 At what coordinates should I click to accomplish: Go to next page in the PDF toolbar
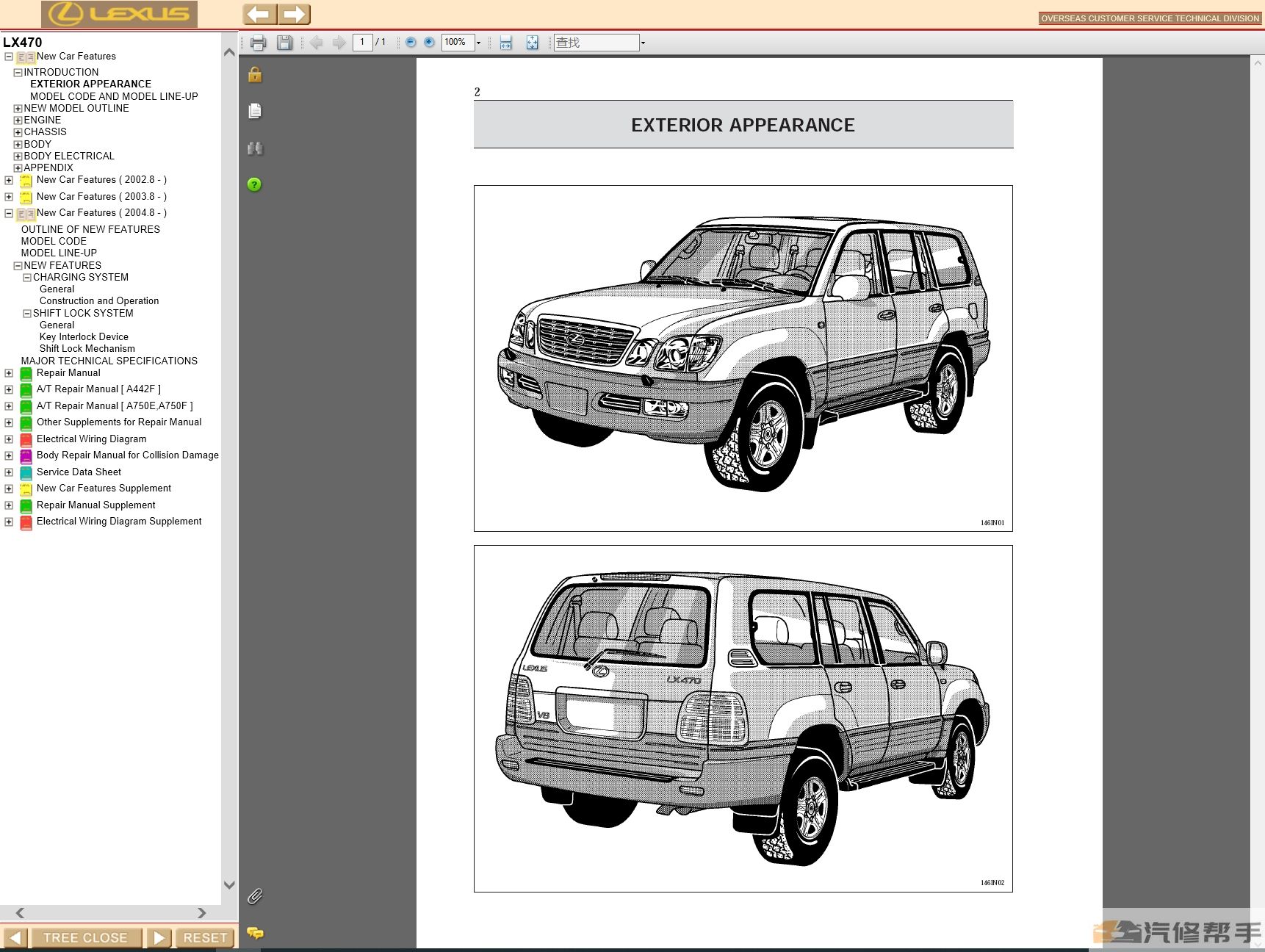coord(339,43)
